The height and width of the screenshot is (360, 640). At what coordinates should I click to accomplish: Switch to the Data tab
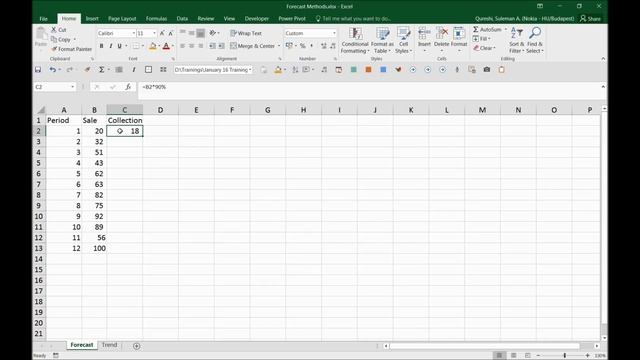click(182, 19)
